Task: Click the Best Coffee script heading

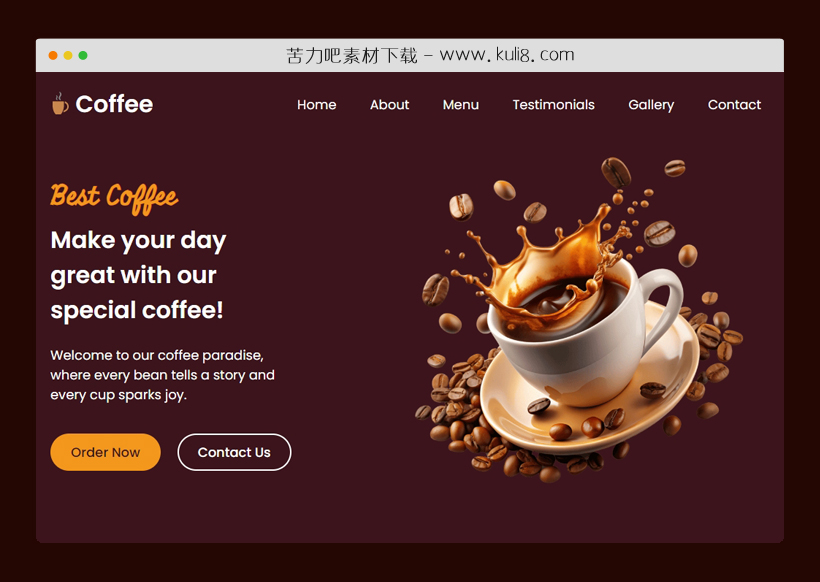Action: point(114,198)
